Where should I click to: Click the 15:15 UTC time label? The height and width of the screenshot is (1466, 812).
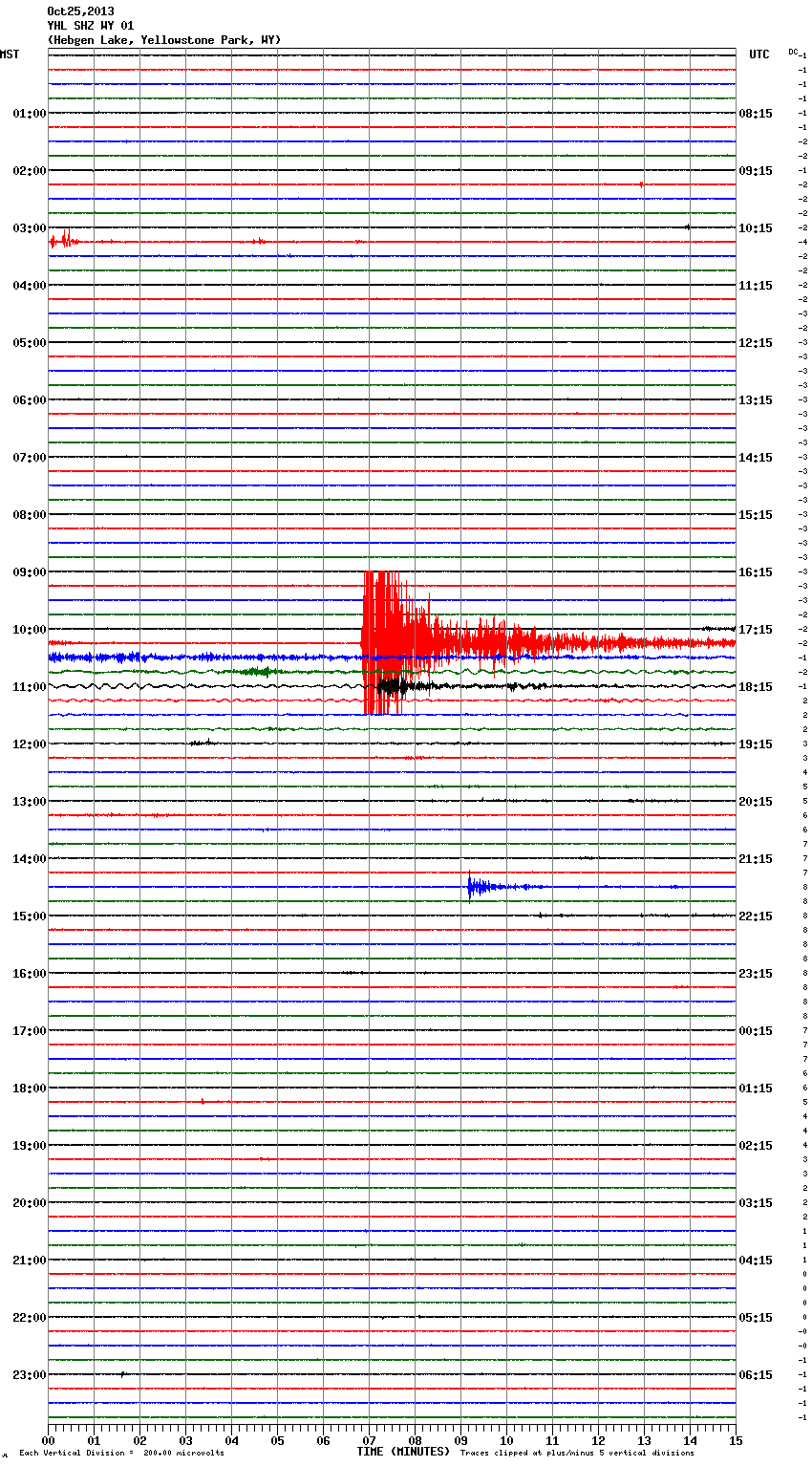click(x=756, y=515)
